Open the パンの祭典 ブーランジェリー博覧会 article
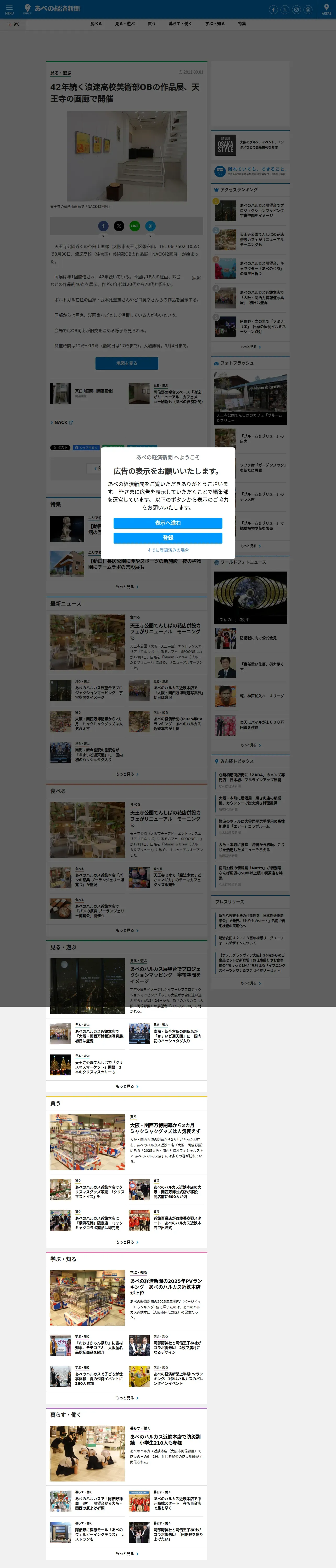 pyautogui.click(x=87, y=878)
